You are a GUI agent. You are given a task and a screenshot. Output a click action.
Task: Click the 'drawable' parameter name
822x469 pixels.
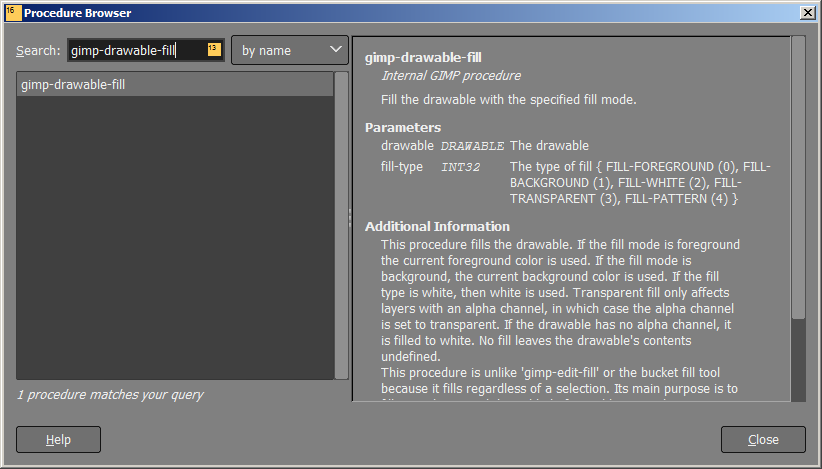pos(407,146)
